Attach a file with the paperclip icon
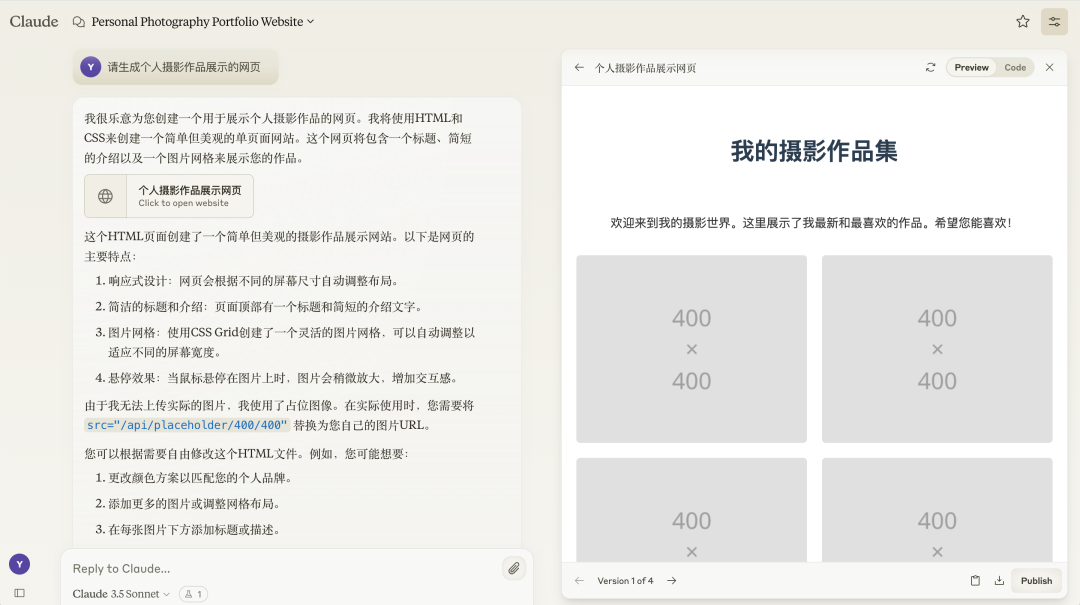Viewport: 1080px width, 605px height. pos(513,567)
